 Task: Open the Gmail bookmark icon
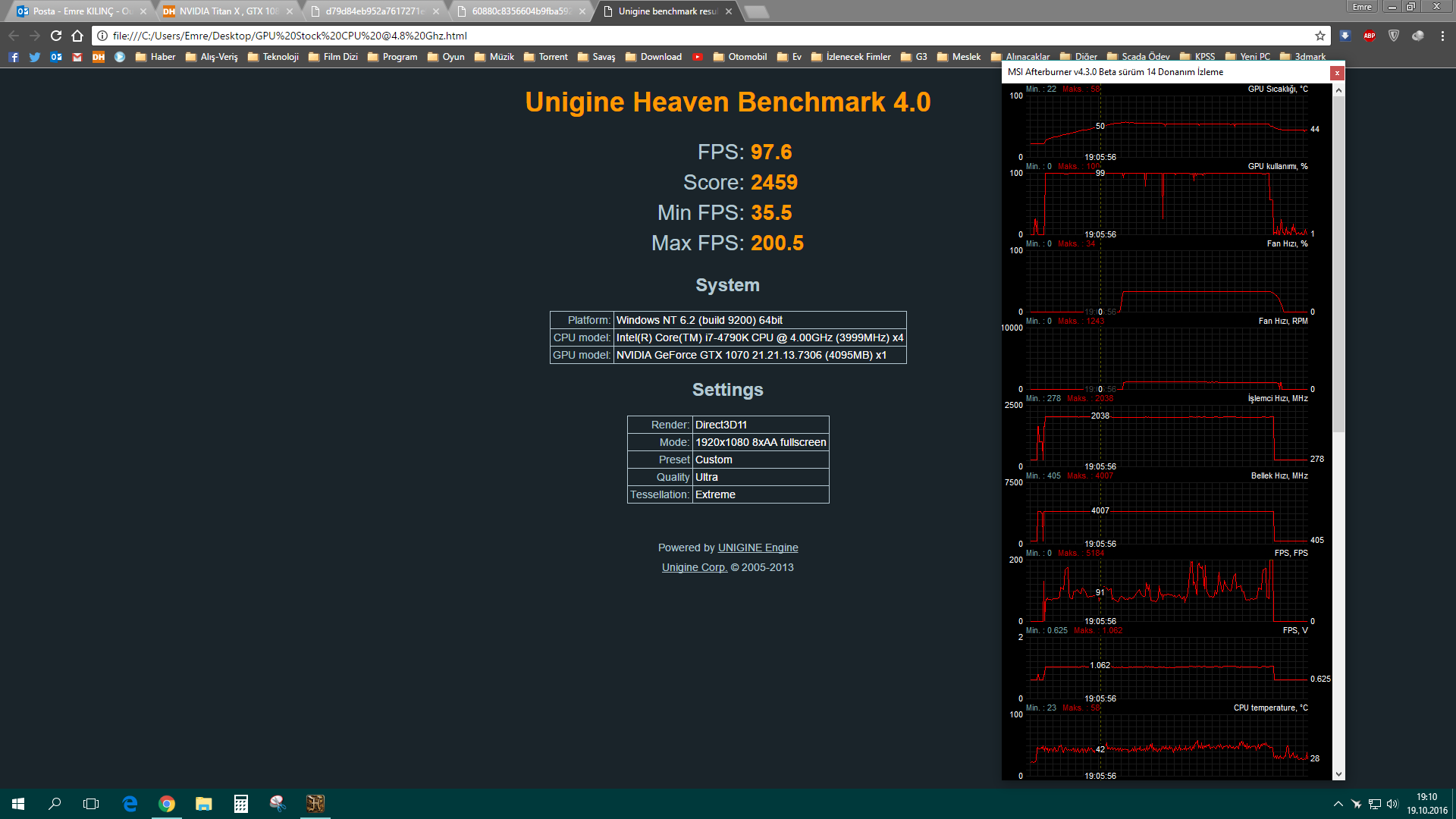77,57
